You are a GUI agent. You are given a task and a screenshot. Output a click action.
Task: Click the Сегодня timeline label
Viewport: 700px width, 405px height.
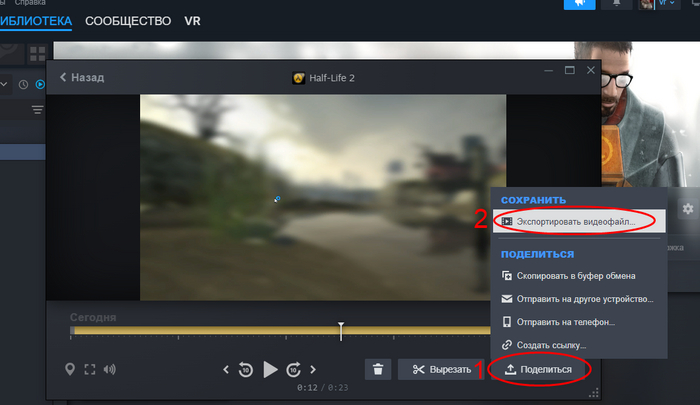(93, 317)
